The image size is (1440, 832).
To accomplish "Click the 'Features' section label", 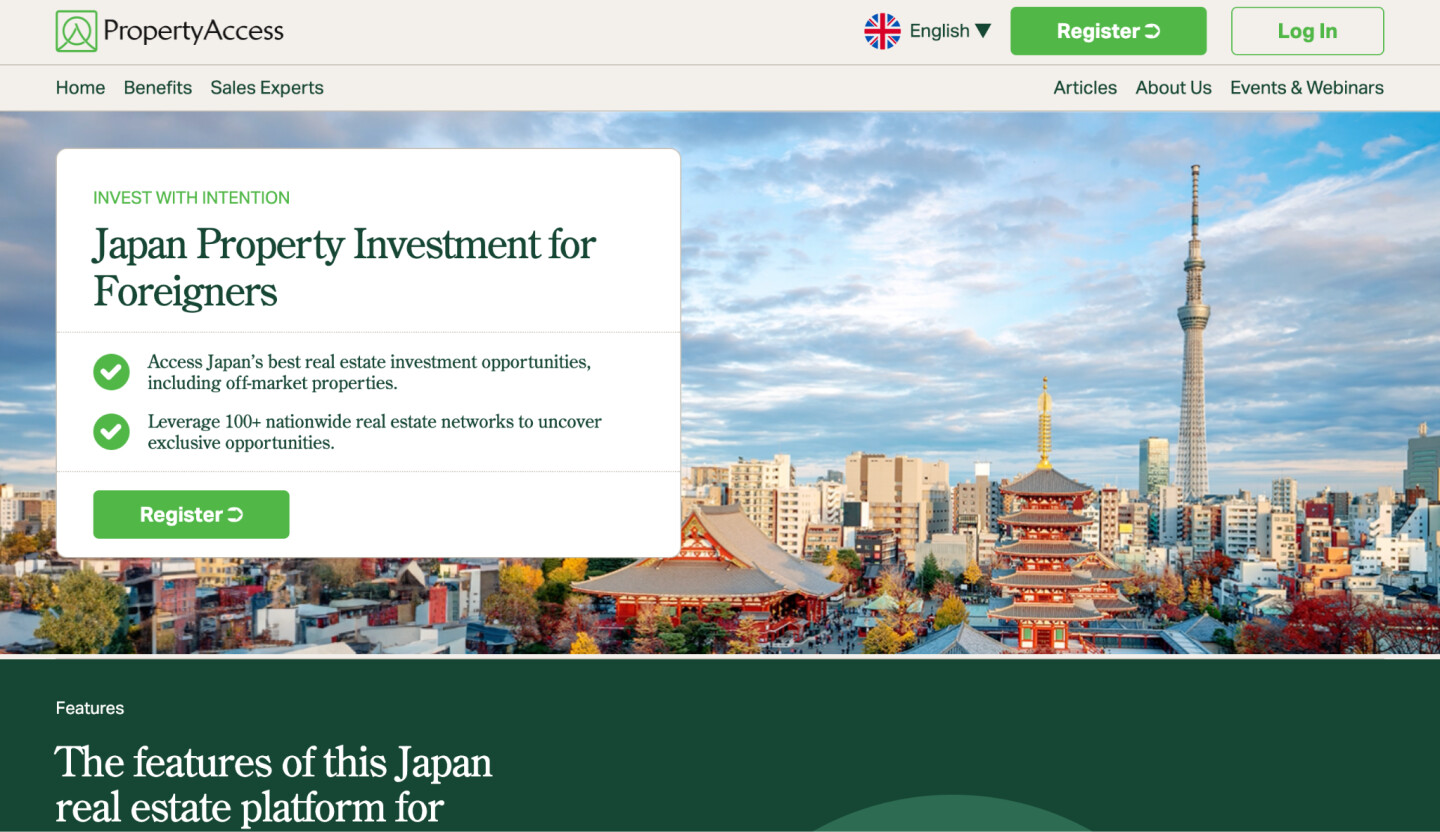I will pyautogui.click(x=90, y=708).
